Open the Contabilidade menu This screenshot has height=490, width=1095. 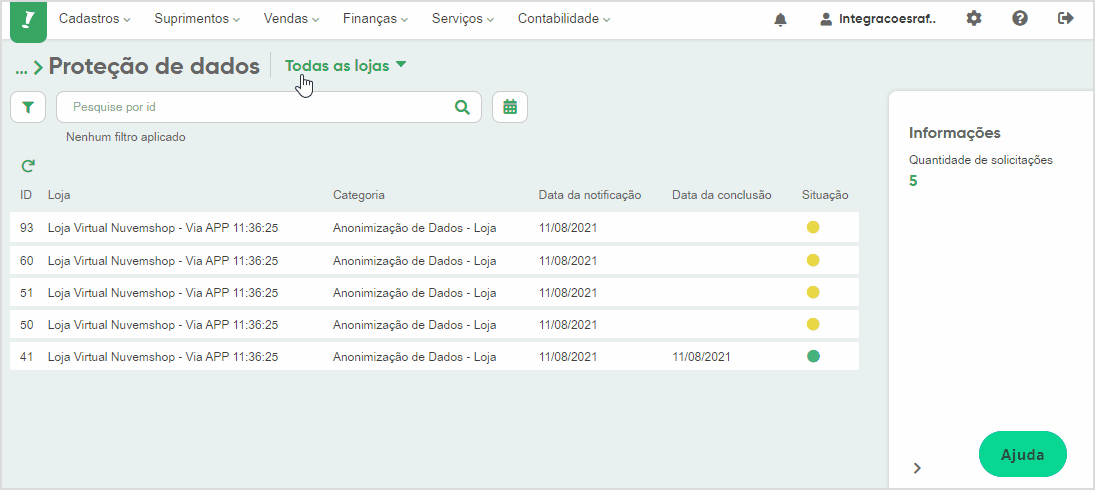click(x=564, y=19)
